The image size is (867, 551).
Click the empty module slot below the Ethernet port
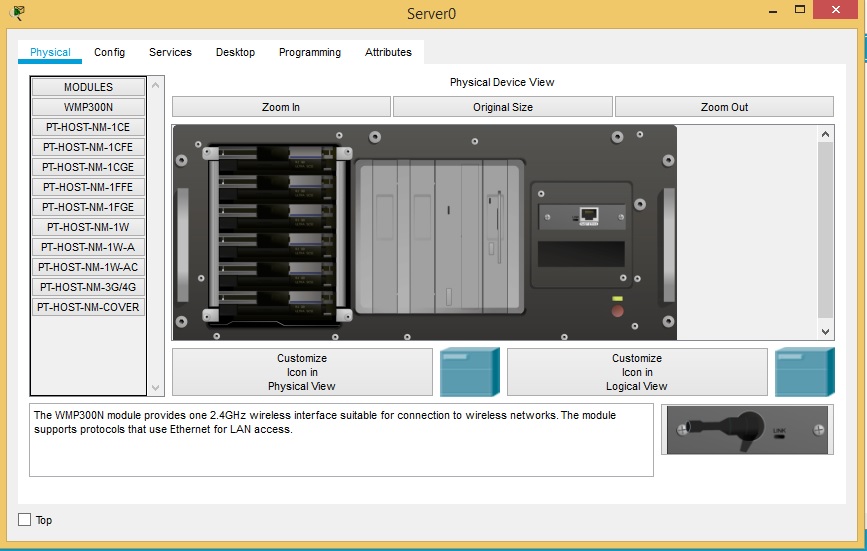pyautogui.click(x=581, y=254)
